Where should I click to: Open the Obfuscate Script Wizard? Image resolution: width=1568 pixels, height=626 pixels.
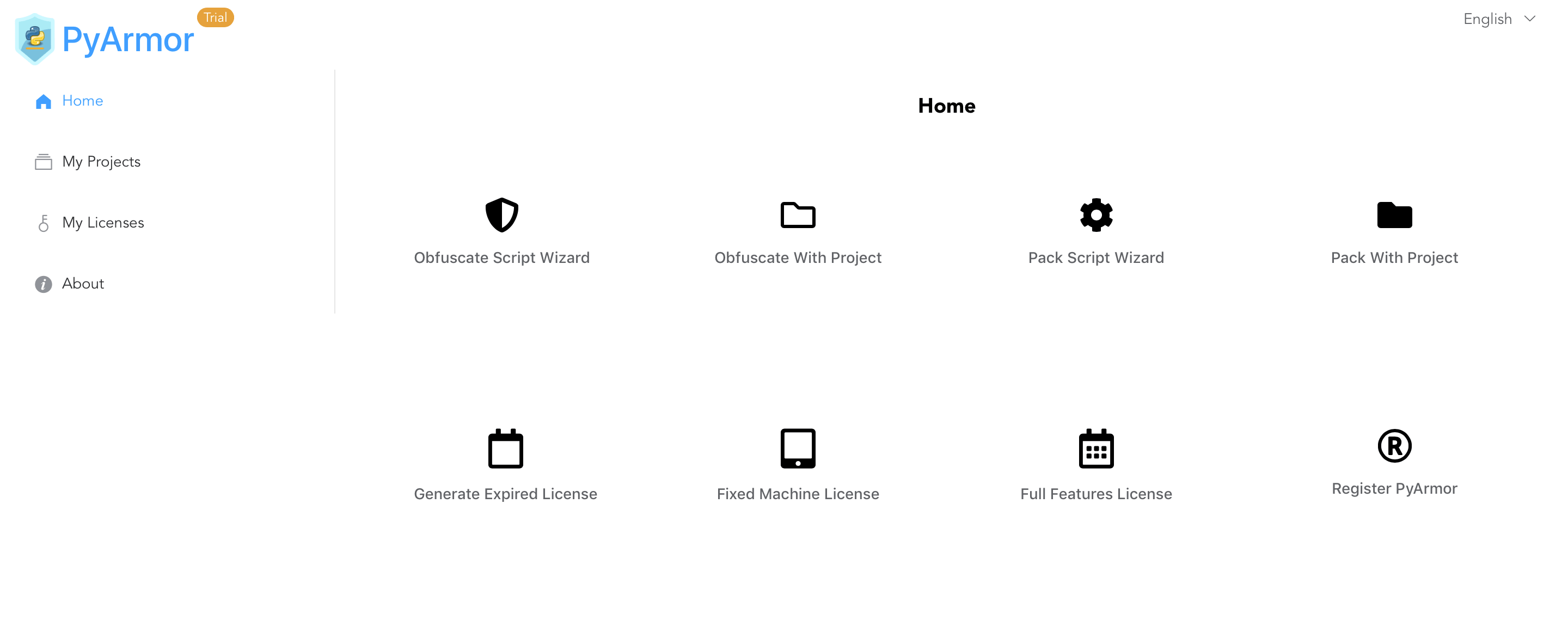click(501, 230)
